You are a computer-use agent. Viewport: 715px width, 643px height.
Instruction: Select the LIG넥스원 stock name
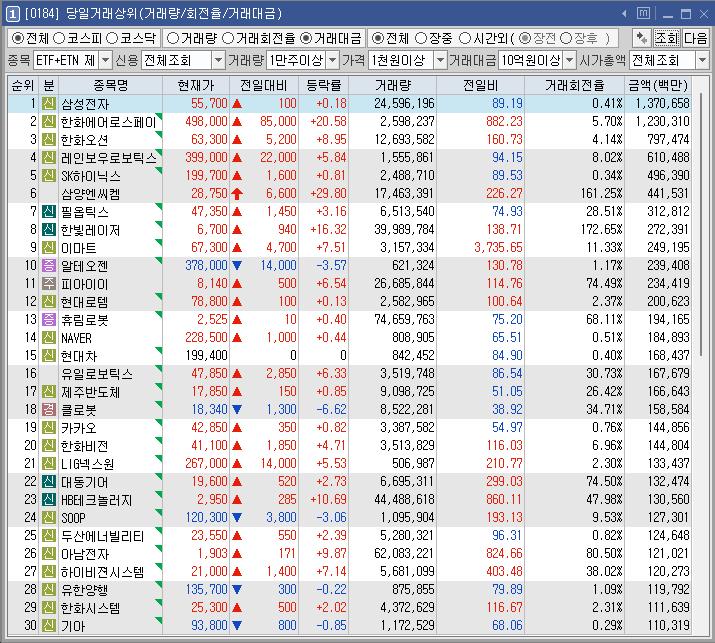point(87,464)
